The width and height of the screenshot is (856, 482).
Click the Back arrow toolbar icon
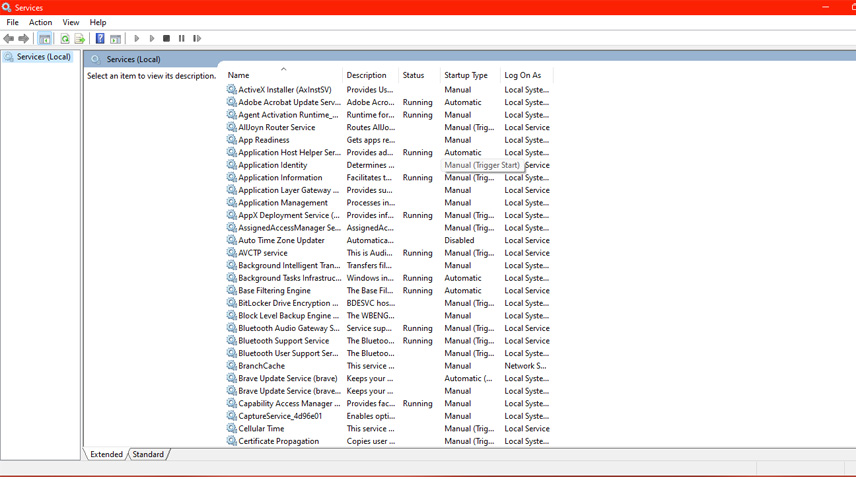(x=8, y=39)
